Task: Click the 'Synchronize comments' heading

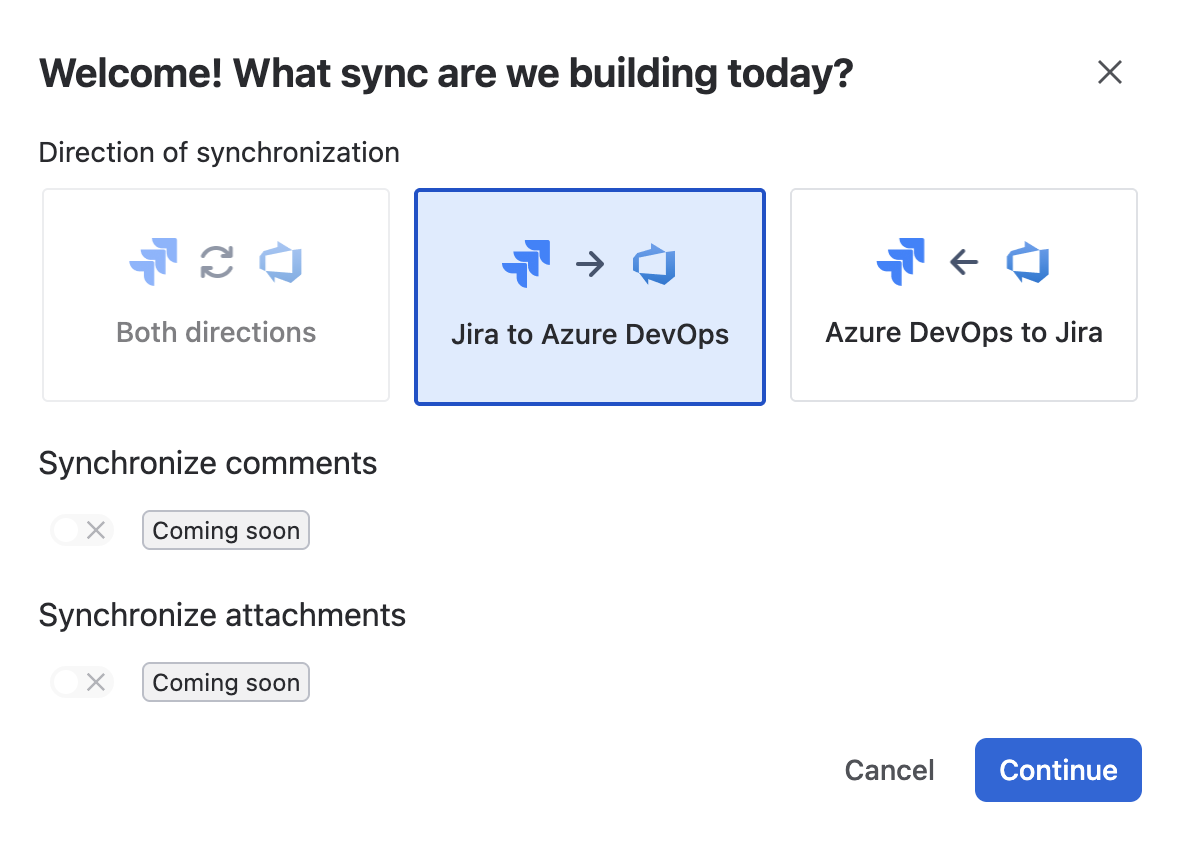Action: click(208, 463)
